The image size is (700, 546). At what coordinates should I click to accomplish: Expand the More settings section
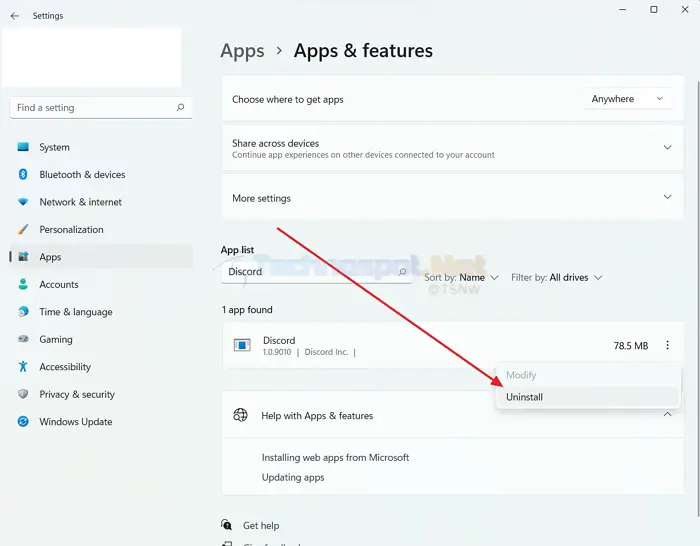point(667,197)
